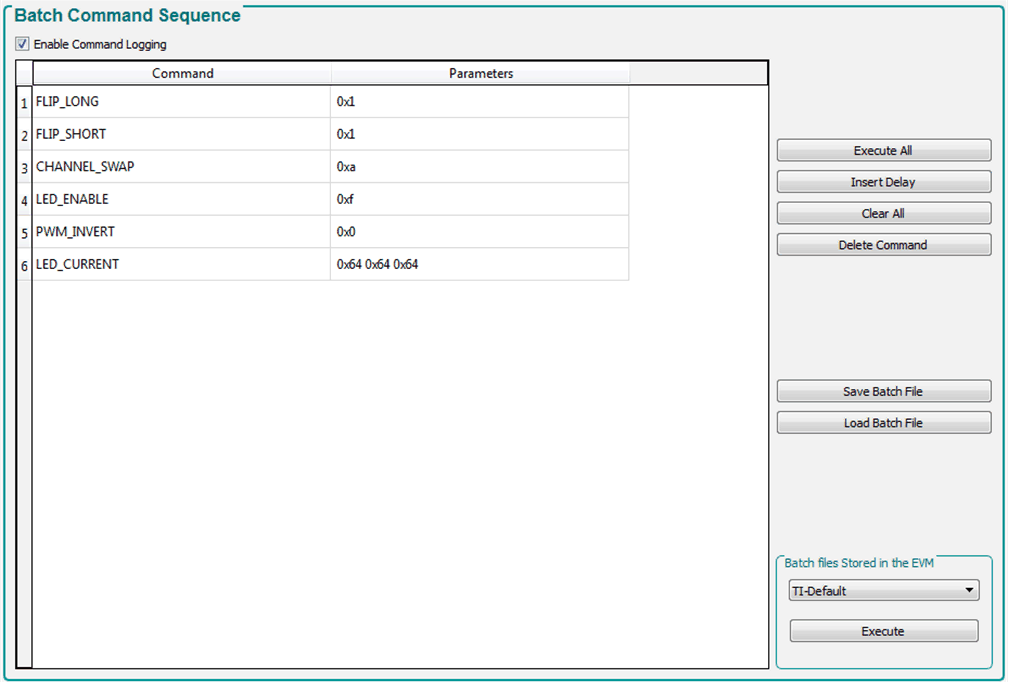Click Save Batch File
This screenshot has width=1009, height=683.
coord(883,391)
